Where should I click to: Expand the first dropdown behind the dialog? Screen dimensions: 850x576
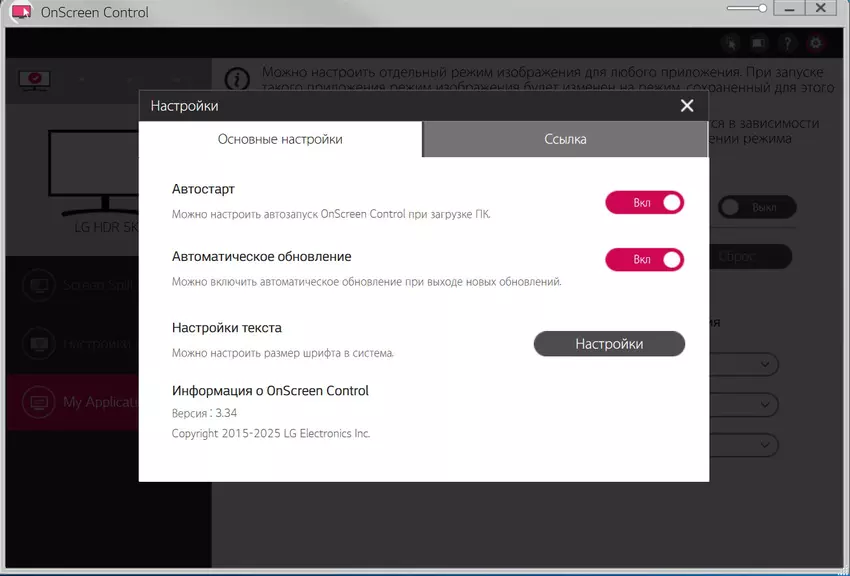766,364
